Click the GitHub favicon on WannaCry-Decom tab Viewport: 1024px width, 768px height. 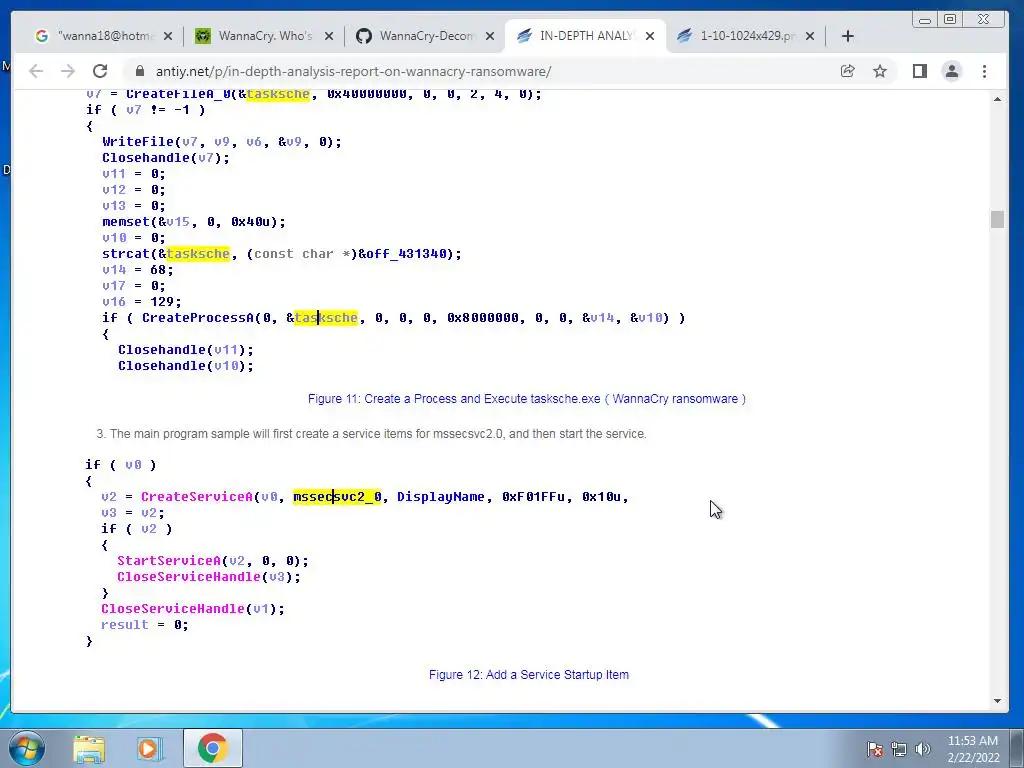coord(364,36)
